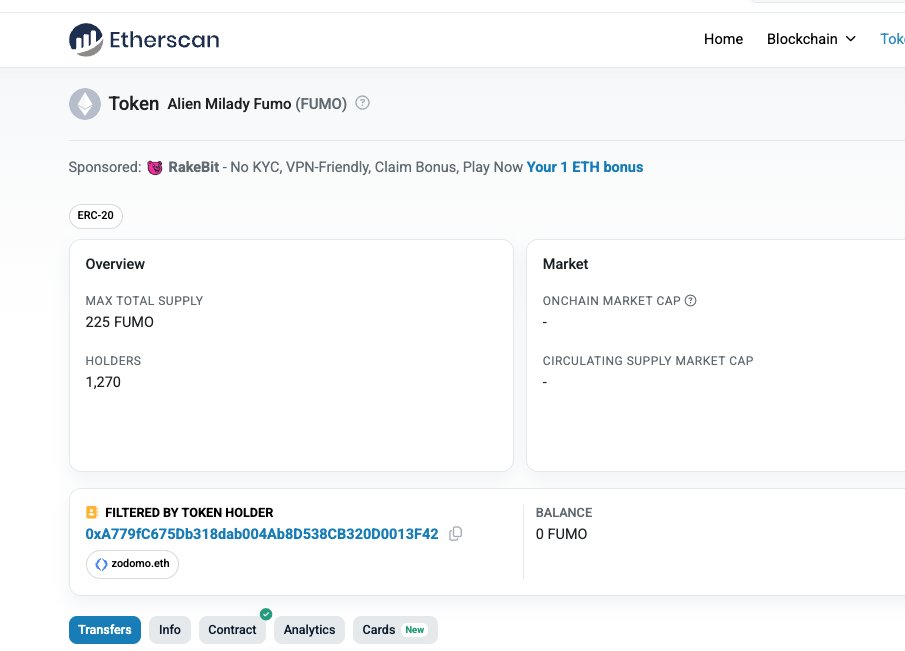This screenshot has height=651, width=905.
Task: Click the CIRCULATING SUPPLY MARKET CAP label
Action: pos(648,361)
